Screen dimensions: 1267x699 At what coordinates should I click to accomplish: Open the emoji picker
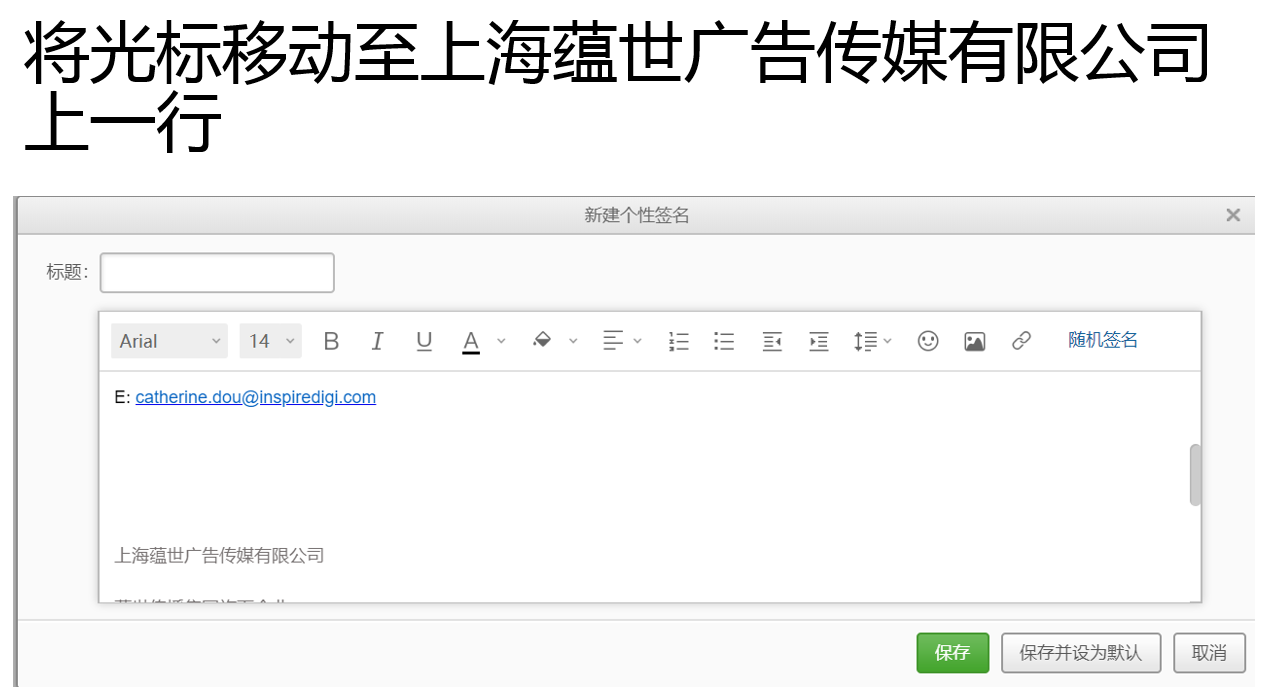point(928,341)
